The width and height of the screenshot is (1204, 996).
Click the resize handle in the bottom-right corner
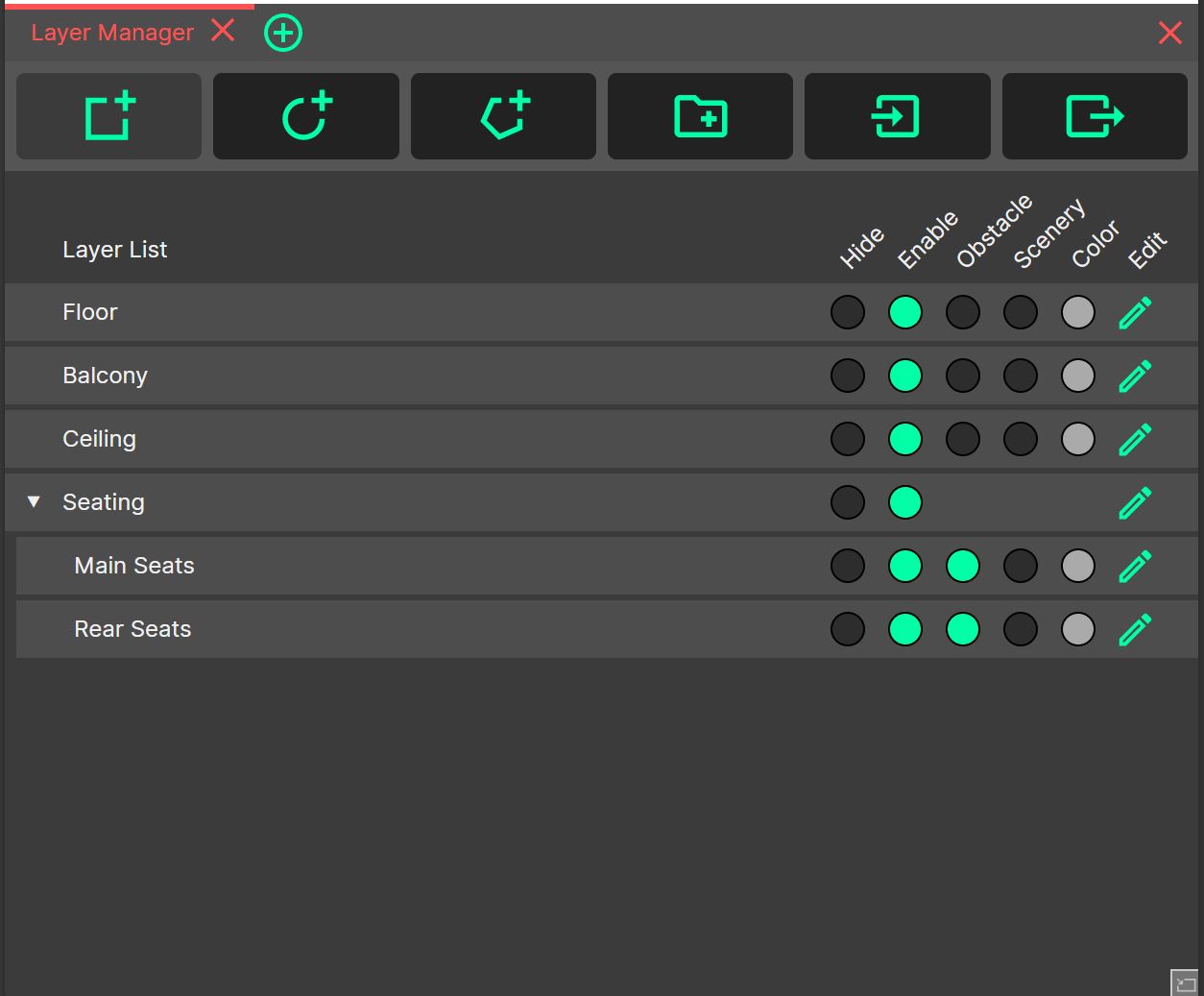1184,982
